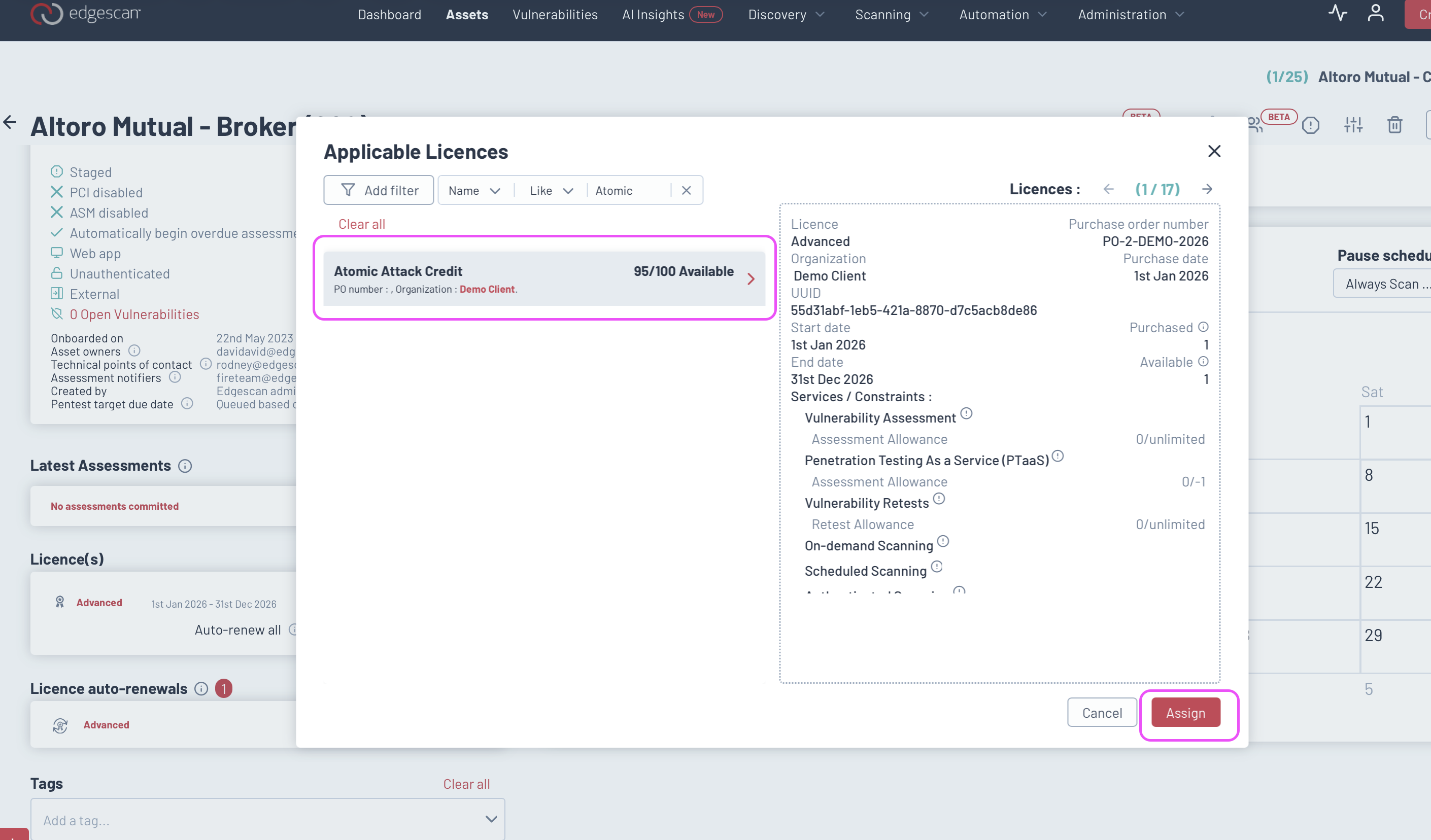Delete asset with trash icon
Image resolution: width=1431 pixels, height=840 pixels.
click(1394, 125)
